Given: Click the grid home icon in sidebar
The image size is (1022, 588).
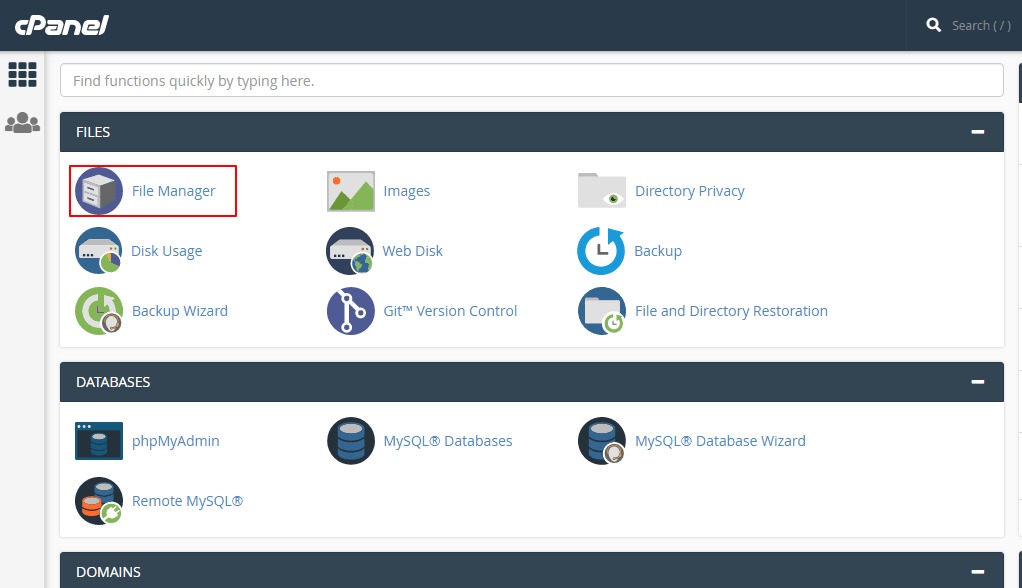Looking at the screenshot, I should tap(22, 74).
